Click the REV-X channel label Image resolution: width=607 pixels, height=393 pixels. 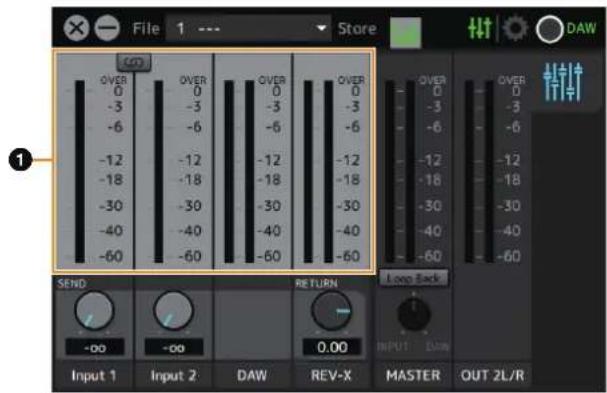click(331, 375)
